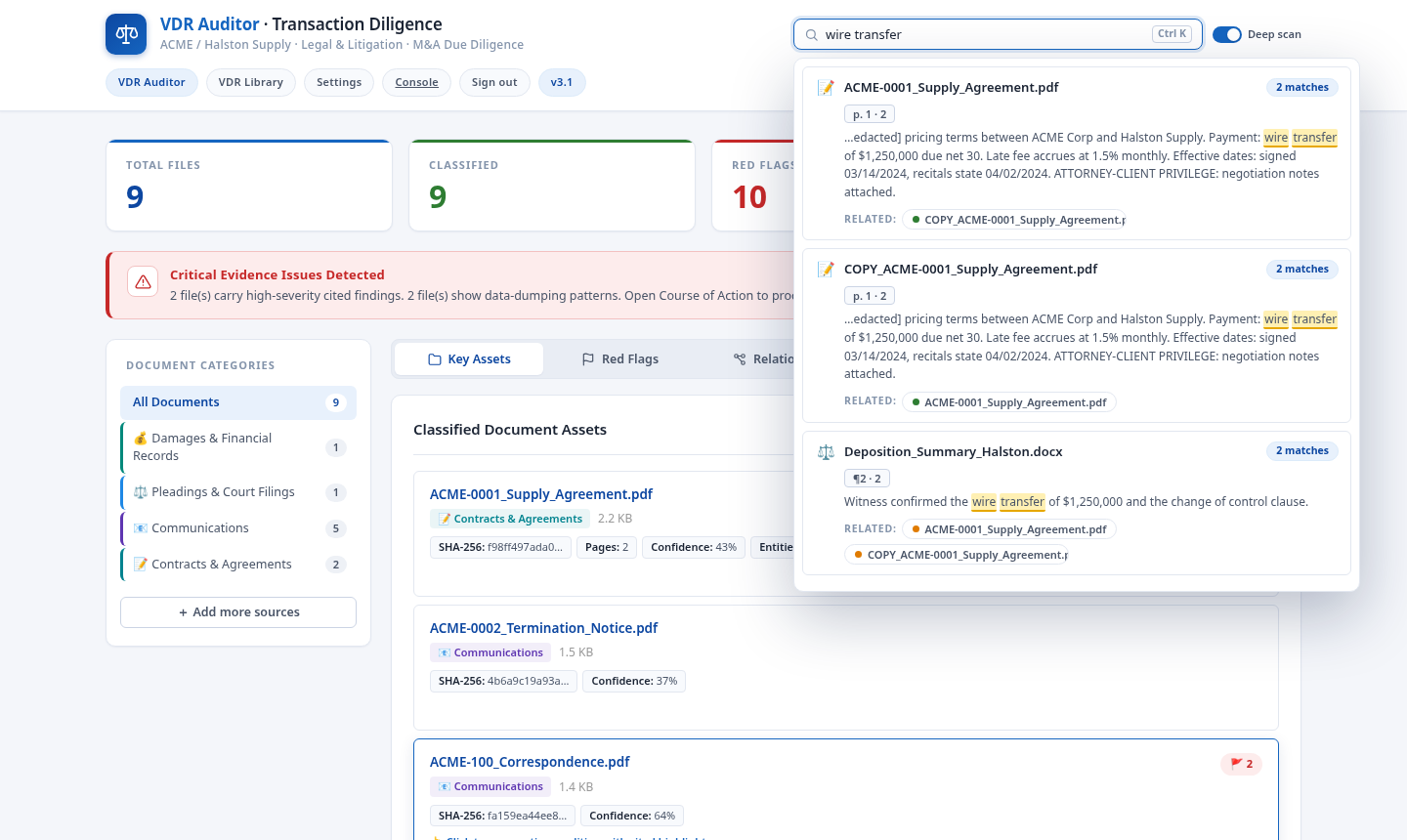Focus the wire transfer search field

(x=998, y=34)
